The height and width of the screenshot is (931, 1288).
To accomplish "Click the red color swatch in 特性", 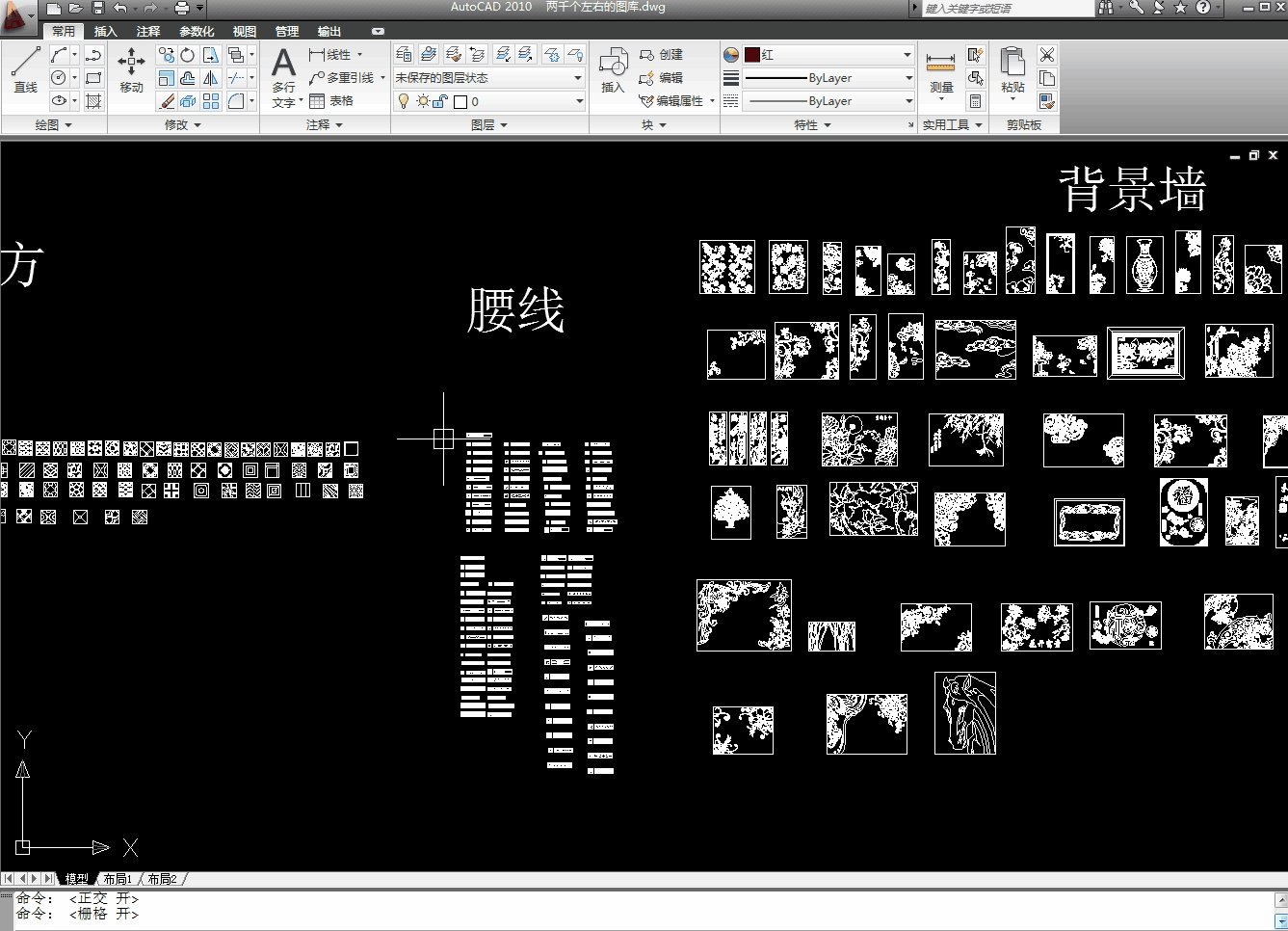I will point(752,55).
